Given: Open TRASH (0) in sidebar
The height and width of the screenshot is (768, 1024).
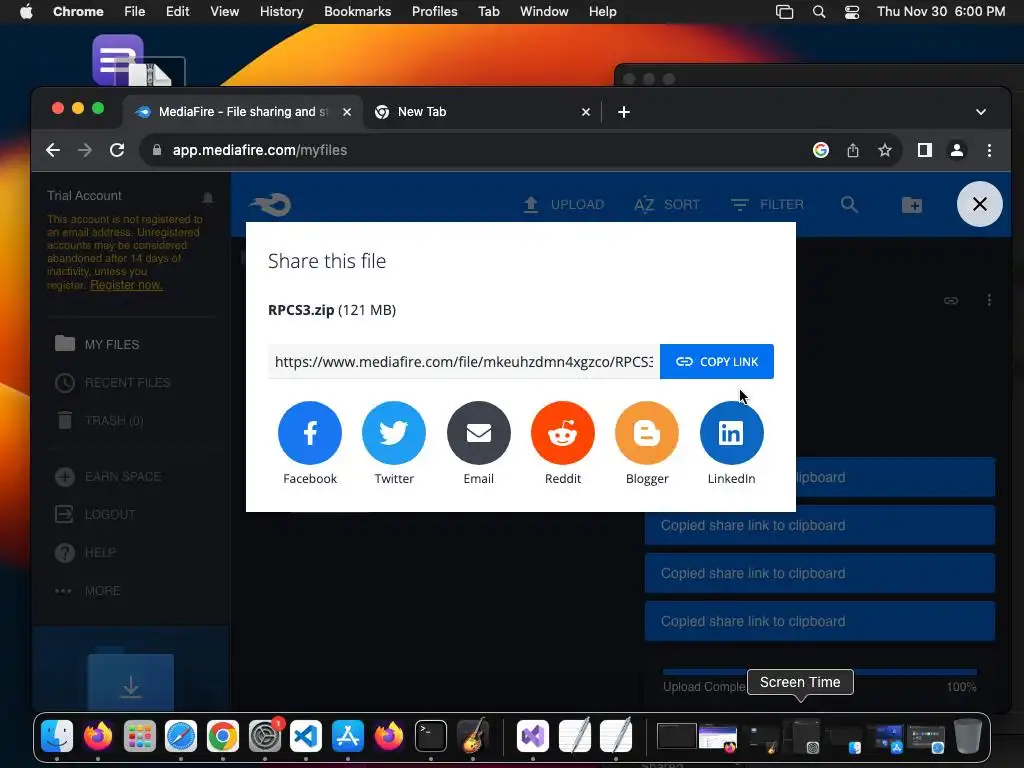Looking at the screenshot, I should click(99, 421).
